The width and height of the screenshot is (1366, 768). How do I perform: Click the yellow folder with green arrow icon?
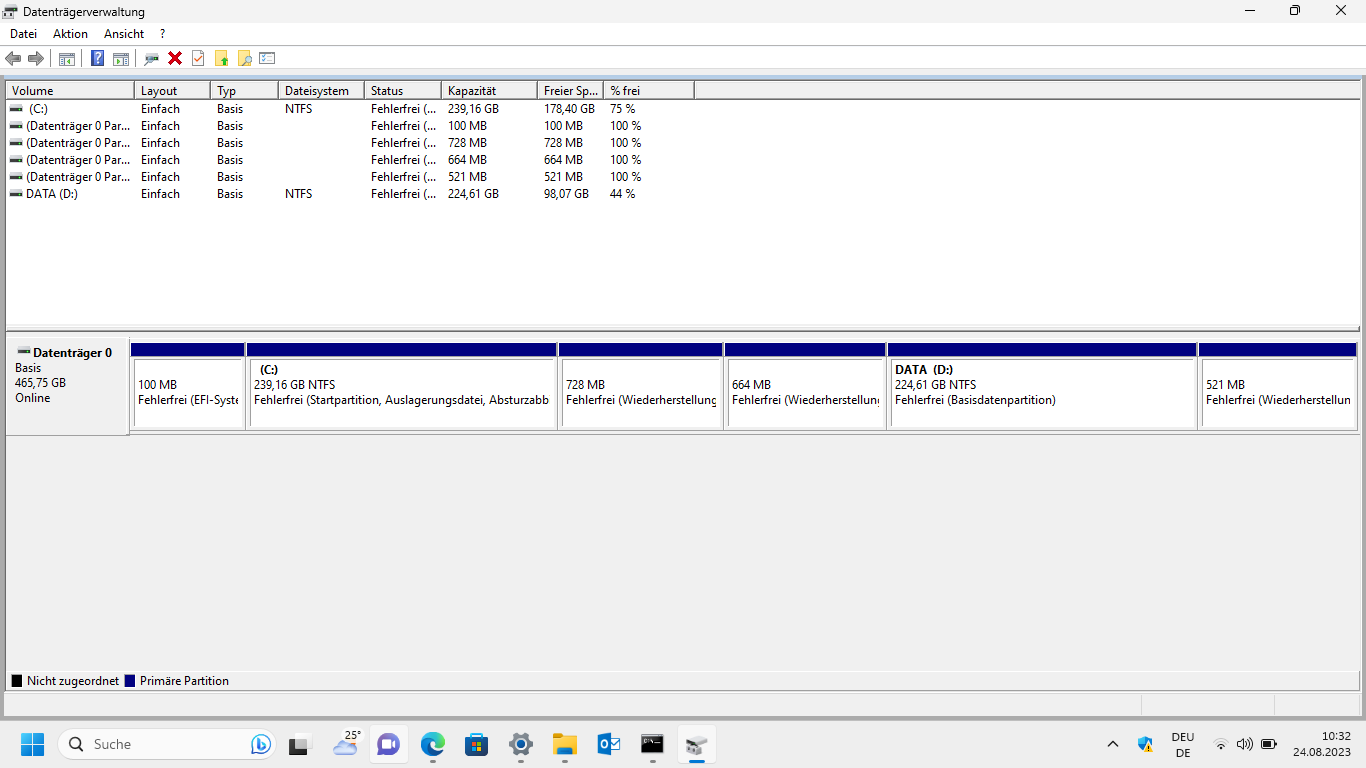pos(221,58)
